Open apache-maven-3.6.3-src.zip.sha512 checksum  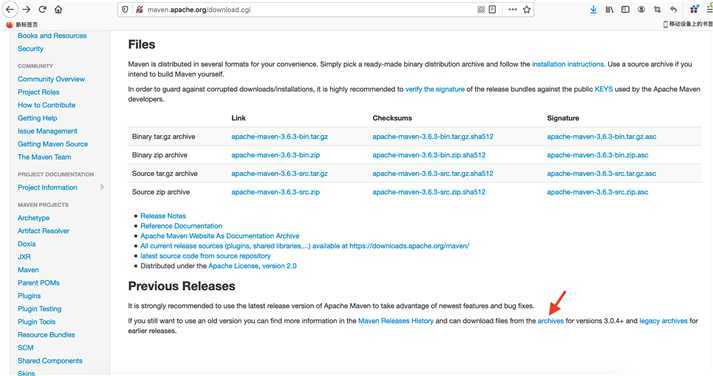coord(429,192)
